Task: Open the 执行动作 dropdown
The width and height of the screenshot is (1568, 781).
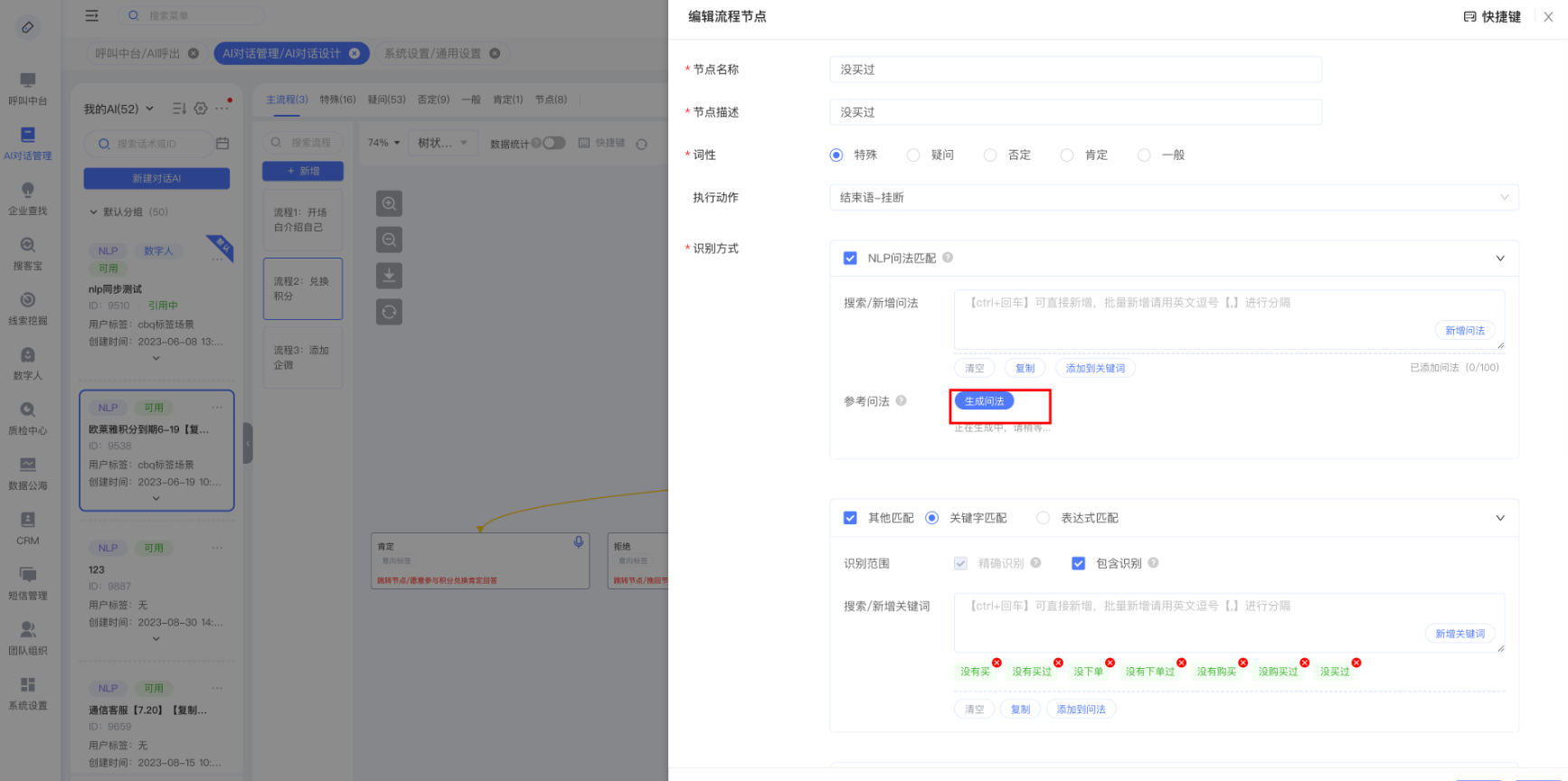Action: tap(1173, 197)
